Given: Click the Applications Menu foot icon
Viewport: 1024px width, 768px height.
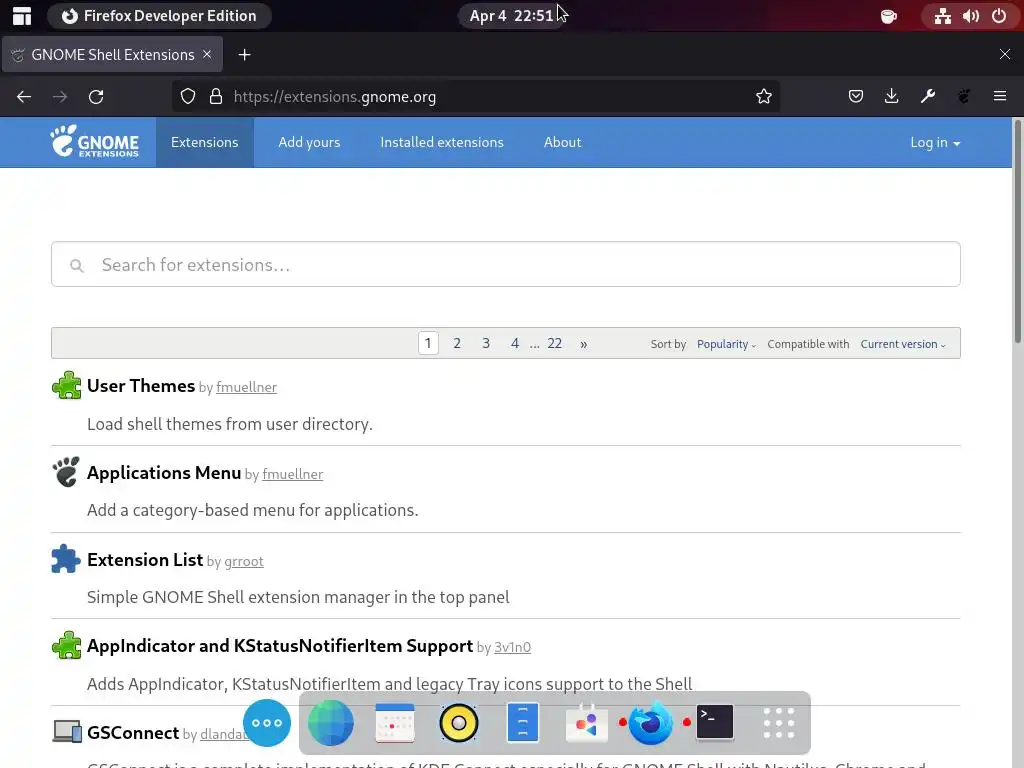Looking at the screenshot, I should pyautogui.click(x=66, y=472).
